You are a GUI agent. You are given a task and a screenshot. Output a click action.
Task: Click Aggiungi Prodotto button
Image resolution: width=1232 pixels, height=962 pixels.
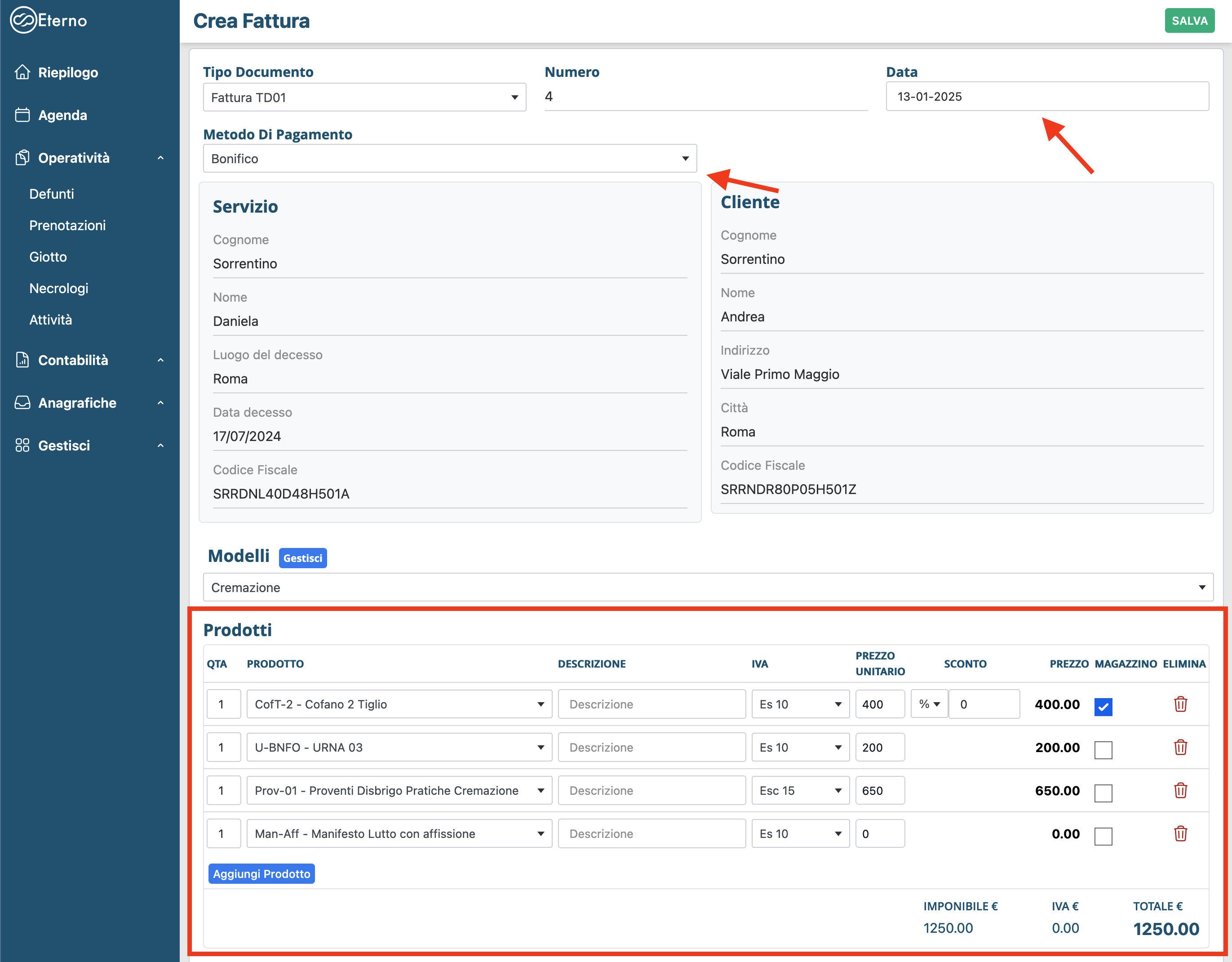click(261, 873)
